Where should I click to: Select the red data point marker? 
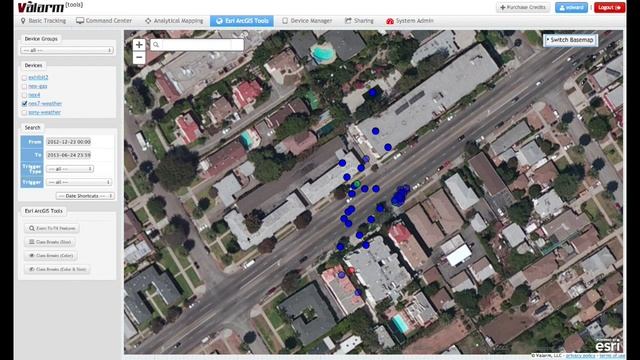point(351,271)
